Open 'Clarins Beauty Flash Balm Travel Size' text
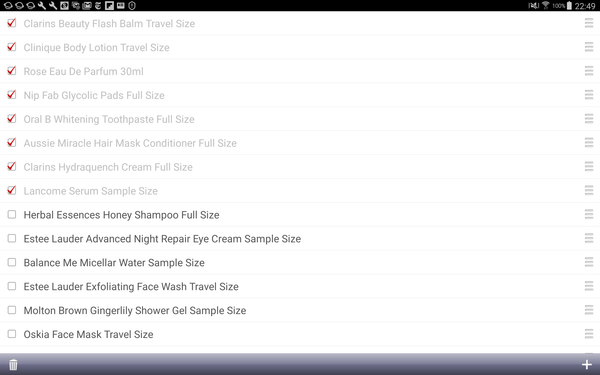The width and height of the screenshot is (600, 375). tap(109, 24)
